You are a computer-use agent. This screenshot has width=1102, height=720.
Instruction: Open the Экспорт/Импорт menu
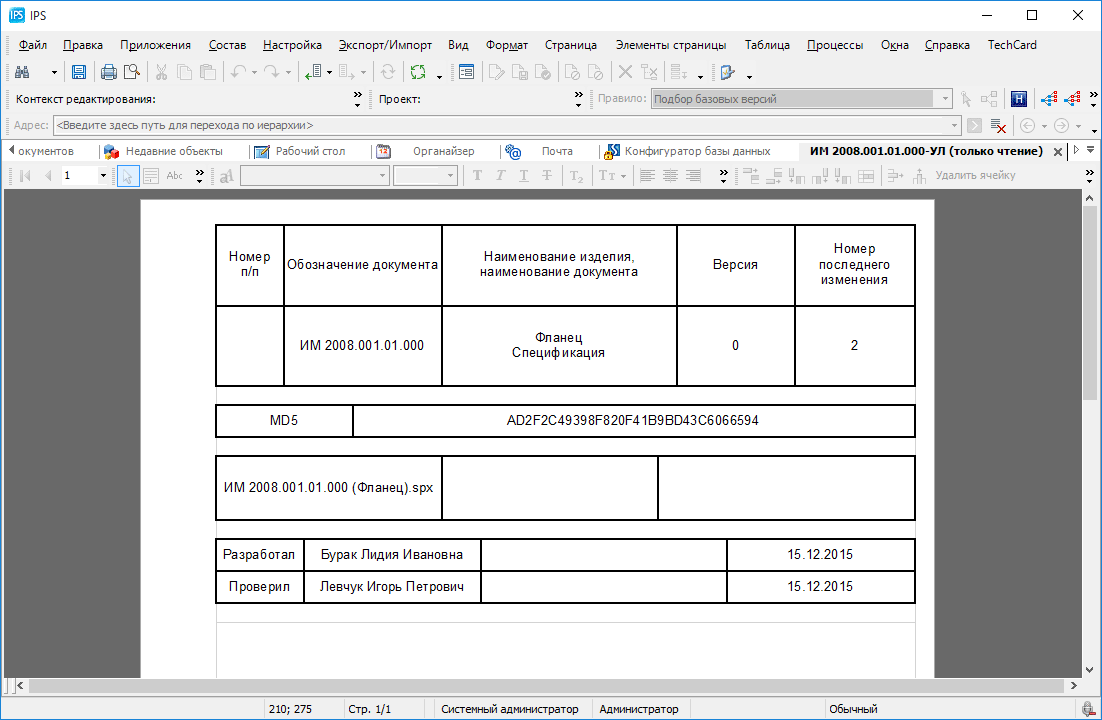(385, 45)
